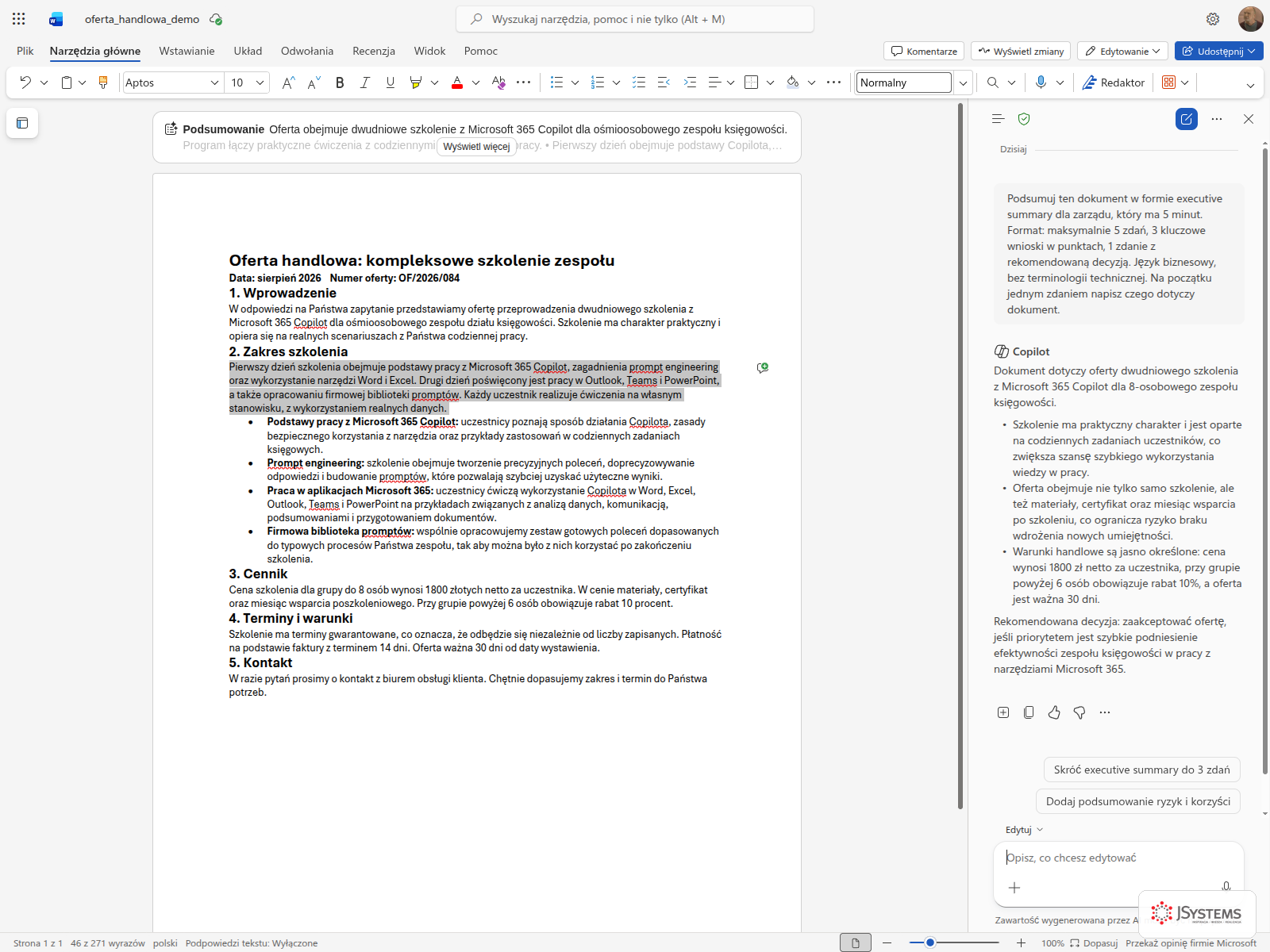The width and height of the screenshot is (1270, 952).
Task: Apply a numbered list
Action: coord(598,83)
